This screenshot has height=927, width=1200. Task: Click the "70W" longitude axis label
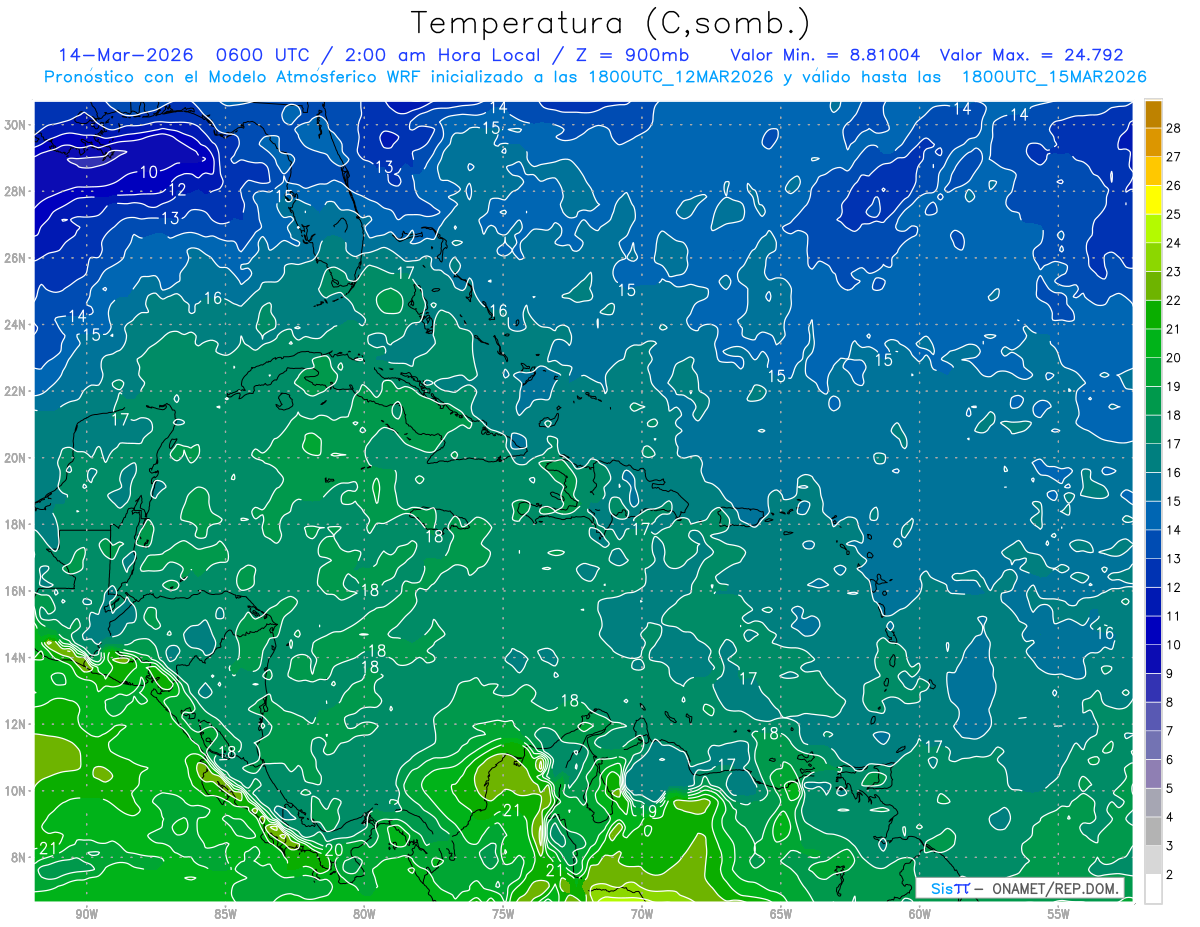pyautogui.click(x=642, y=914)
